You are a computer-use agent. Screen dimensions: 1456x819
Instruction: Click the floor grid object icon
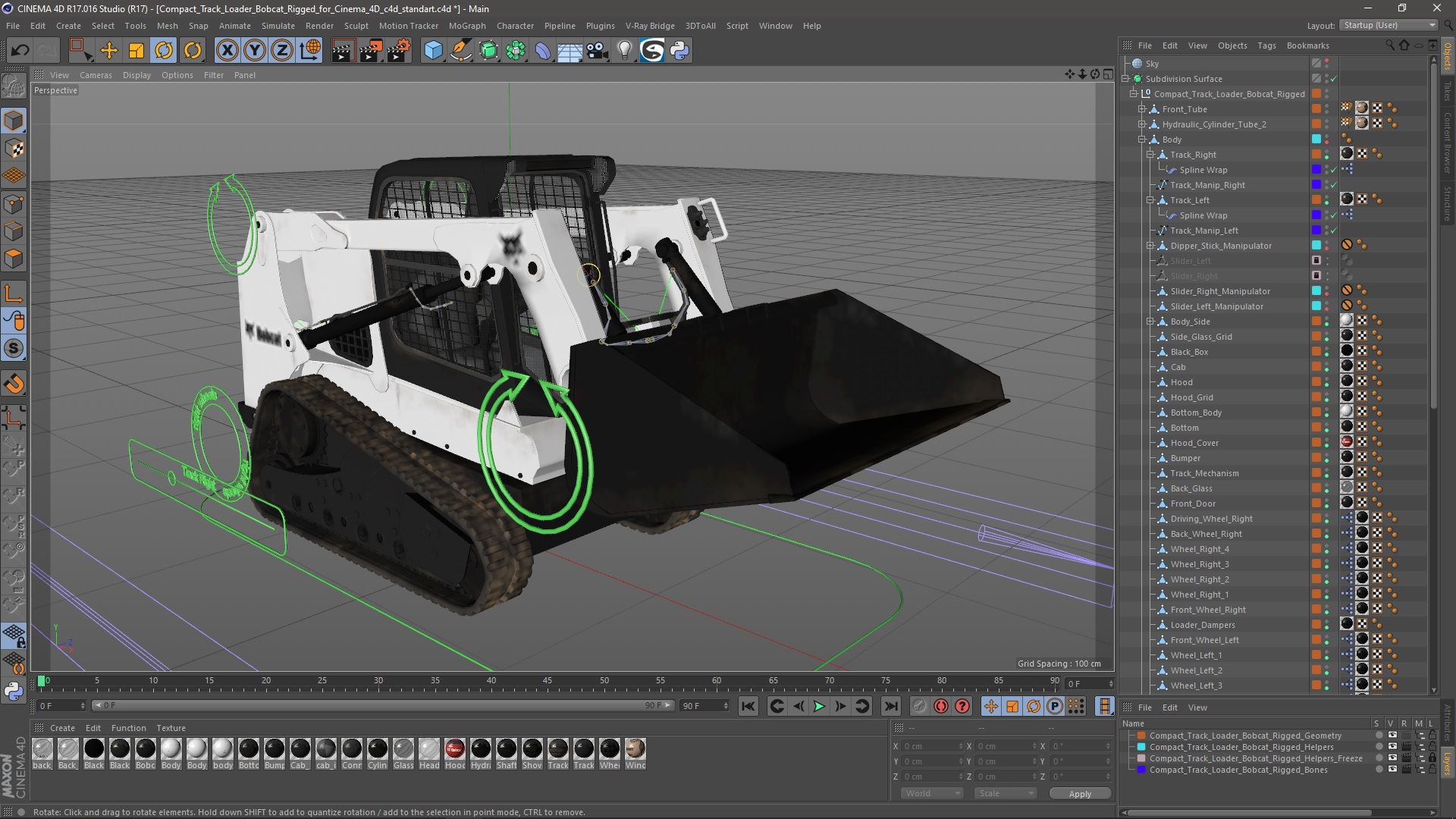570,51
